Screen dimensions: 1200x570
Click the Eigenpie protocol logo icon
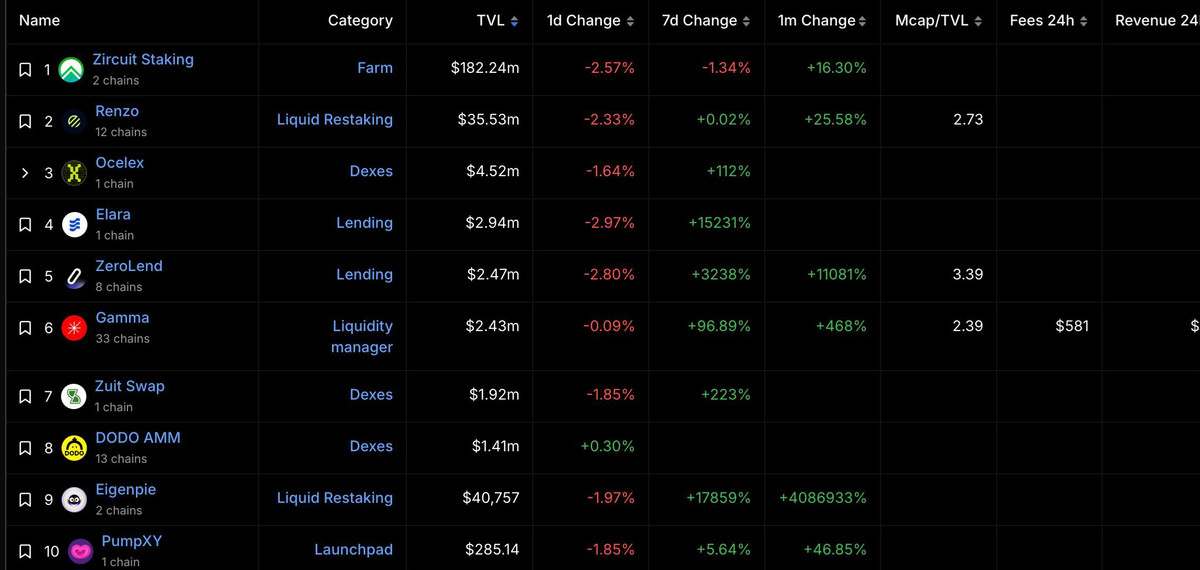[x=74, y=499]
